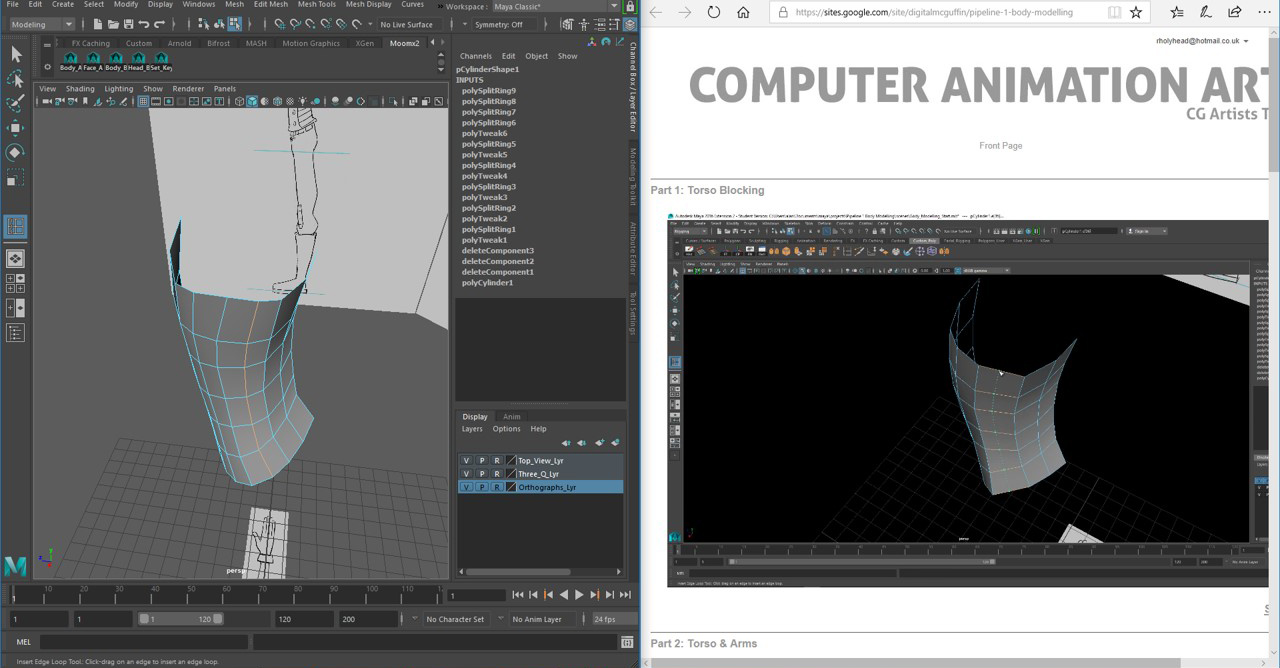The width and height of the screenshot is (1280, 668).
Task: Click the Script Editor icon beside command line
Action: click(x=627, y=642)
